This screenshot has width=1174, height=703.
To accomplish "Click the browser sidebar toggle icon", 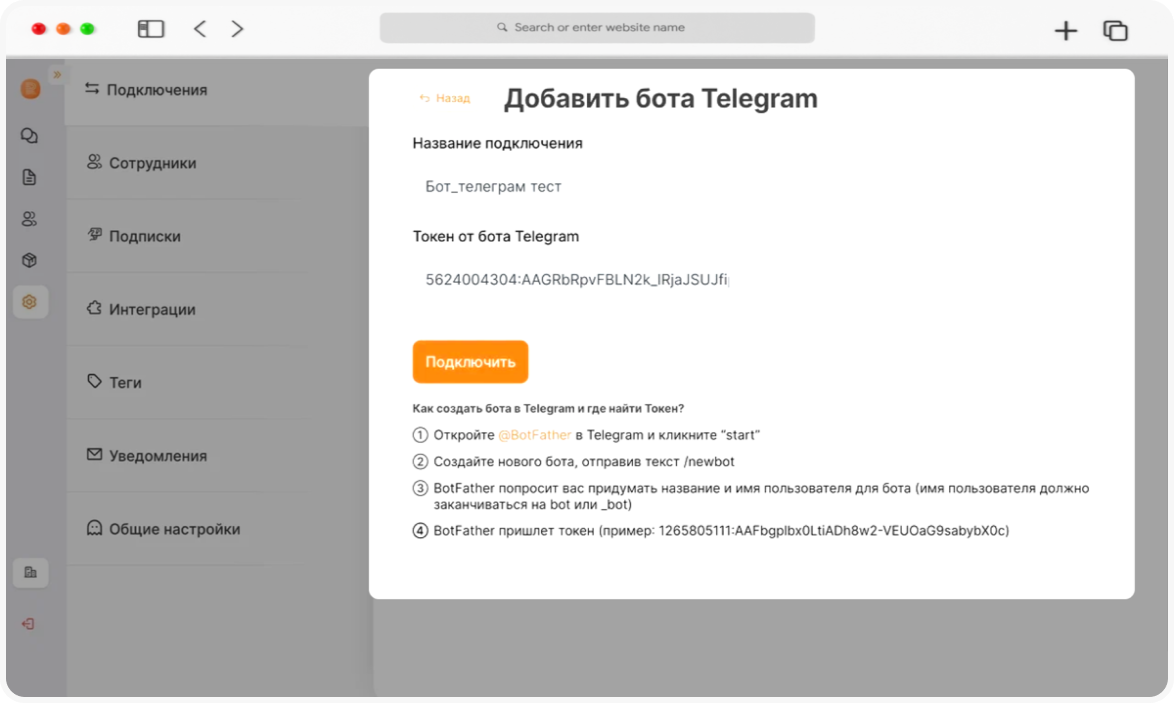I will [x=150, y=29].
